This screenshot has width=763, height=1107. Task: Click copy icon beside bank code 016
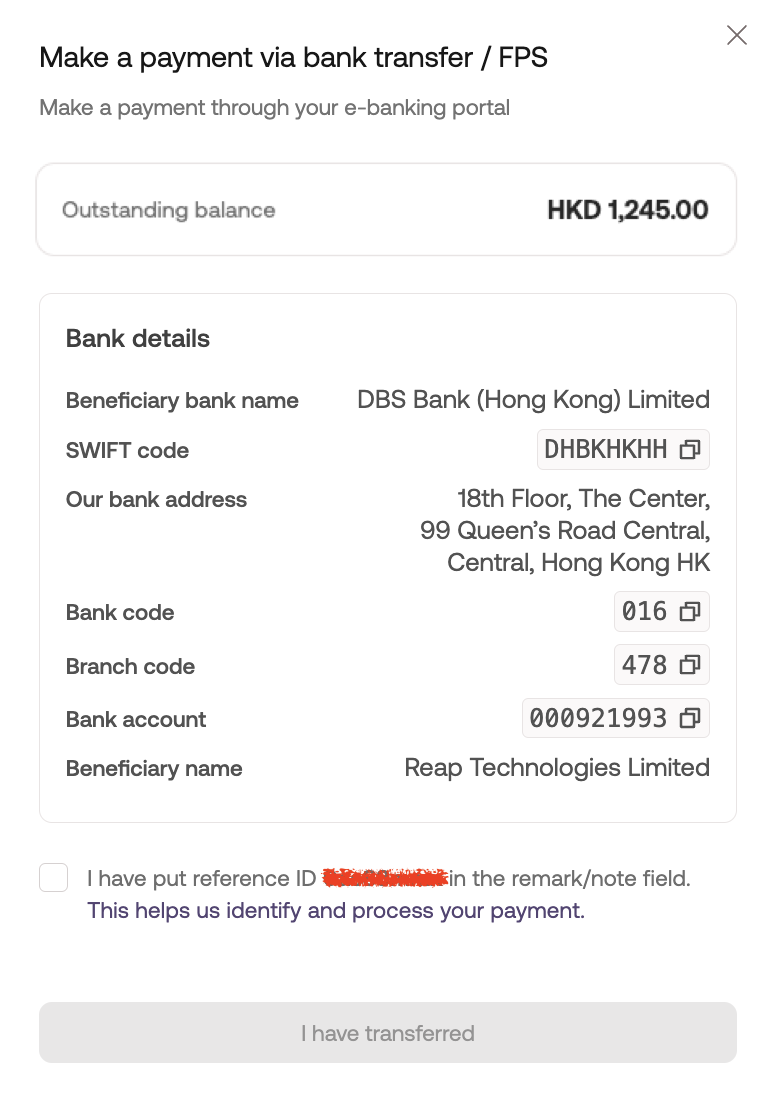pyautogui.click(x=689, y=612)
